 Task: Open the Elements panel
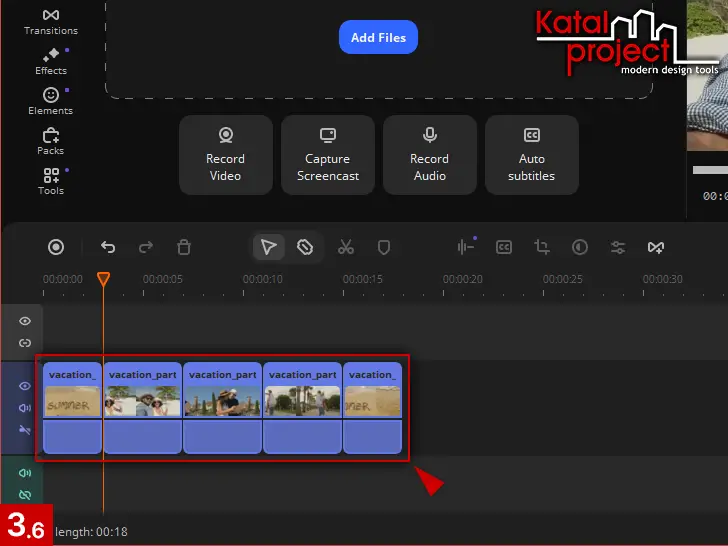[x=50, y=101]
